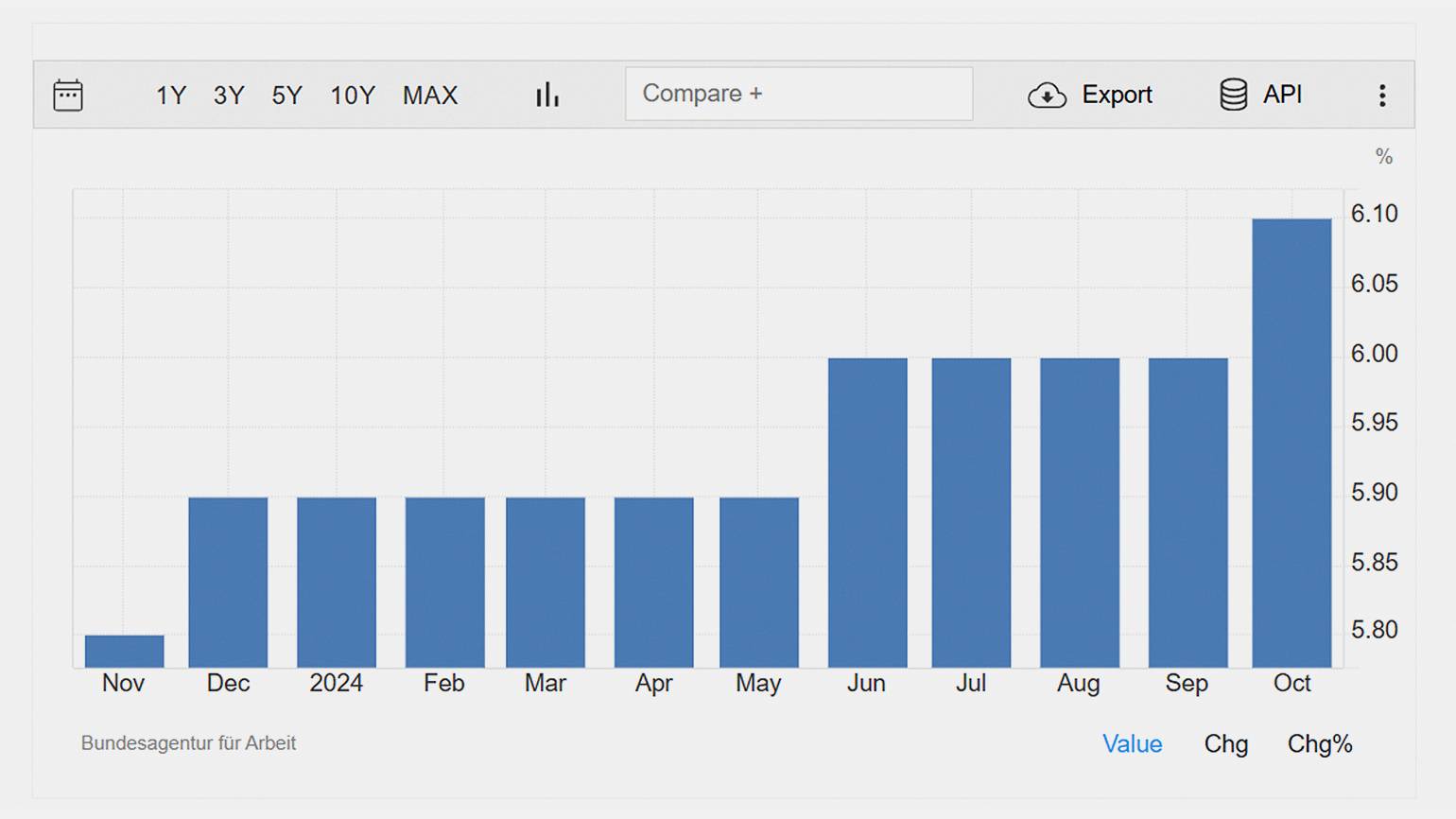Click the Jul x-axis label

click(x=971, y=684)
